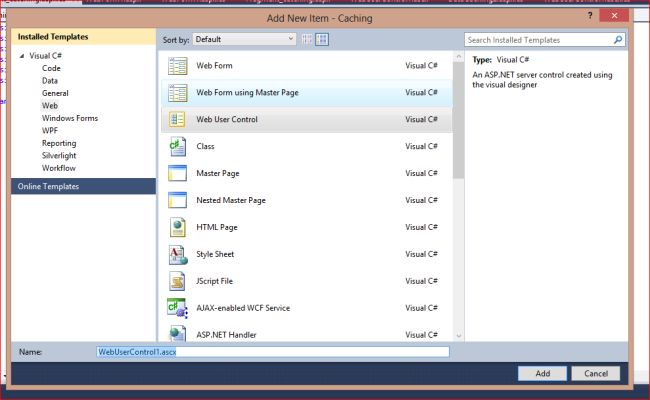Click the search magnifier icon

(x=618, y=40)
